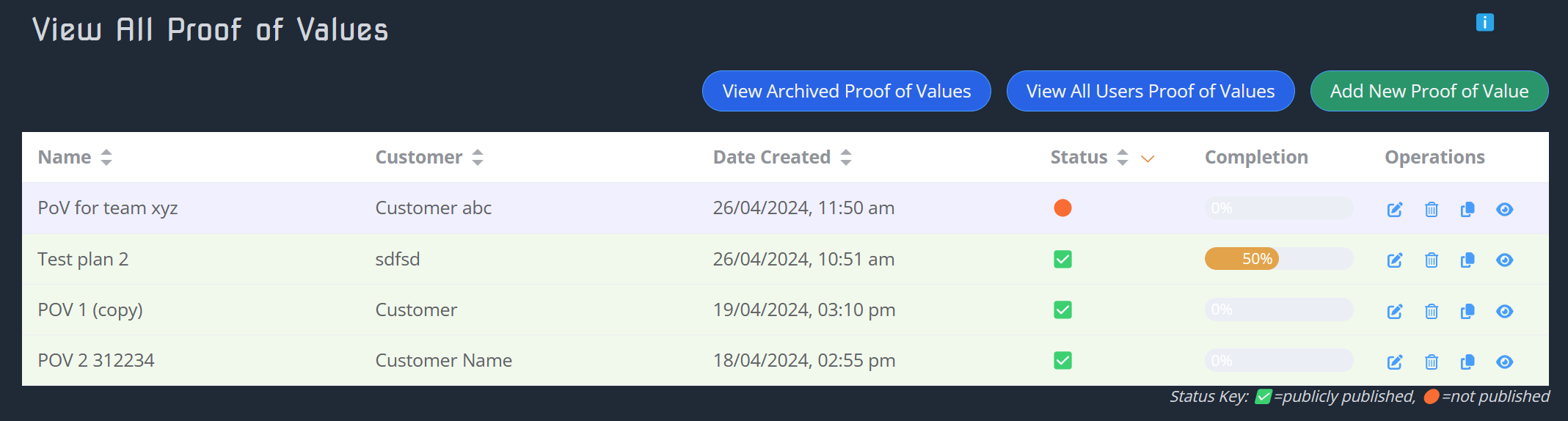
Task: Click Add New Proof of Value button
Action: click(x=1429, y=91)
